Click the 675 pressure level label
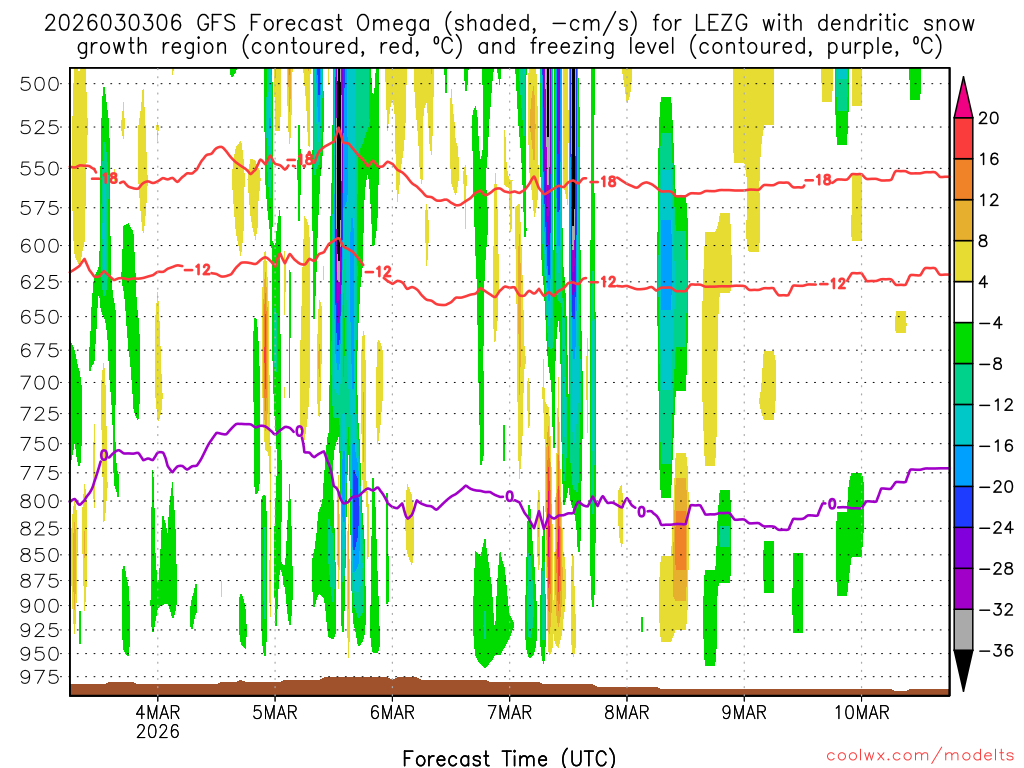1024x768 pixels. pyautogui.click(x=39, y=351)
